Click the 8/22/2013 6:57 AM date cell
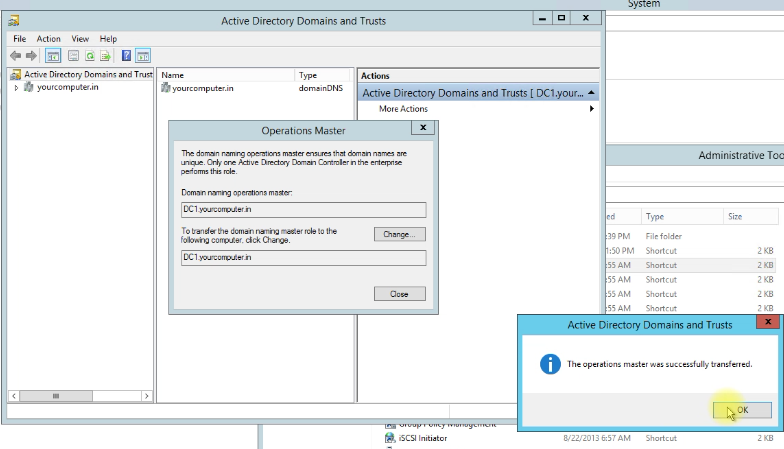This screenshot has height=449, width=784. pos(596,438)
